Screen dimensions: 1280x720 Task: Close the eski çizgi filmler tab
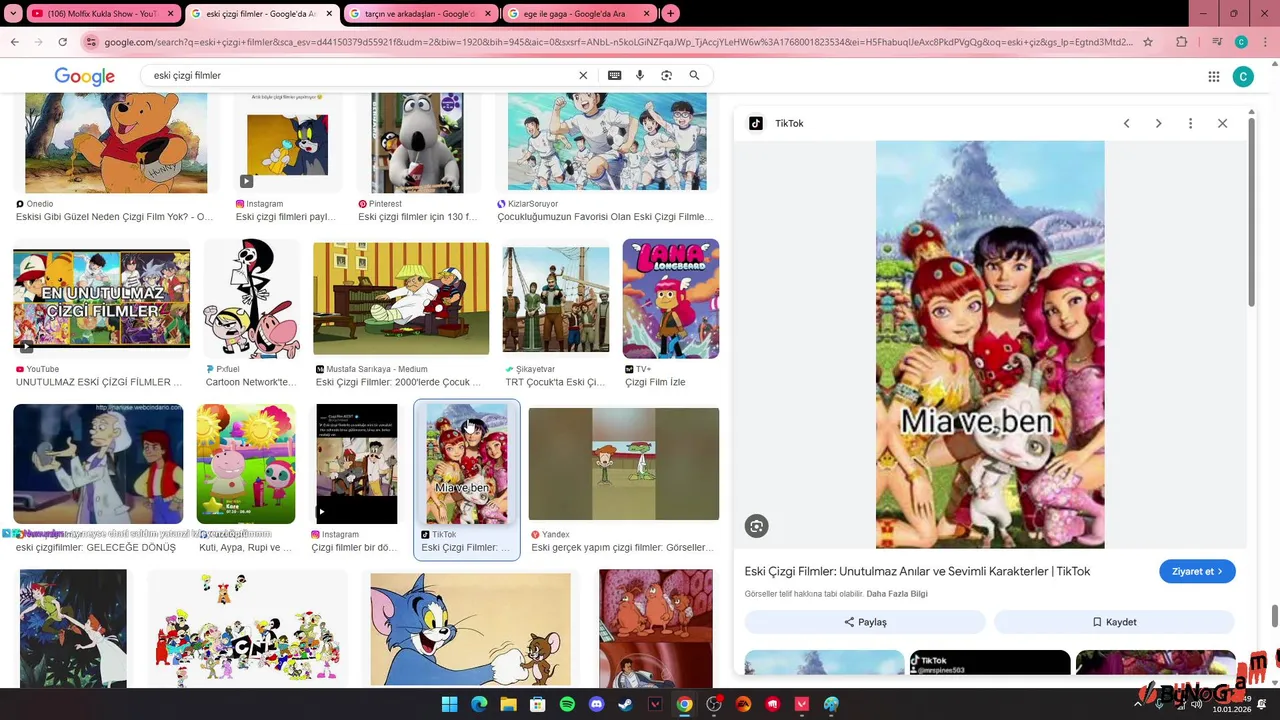tap(329, 14)
